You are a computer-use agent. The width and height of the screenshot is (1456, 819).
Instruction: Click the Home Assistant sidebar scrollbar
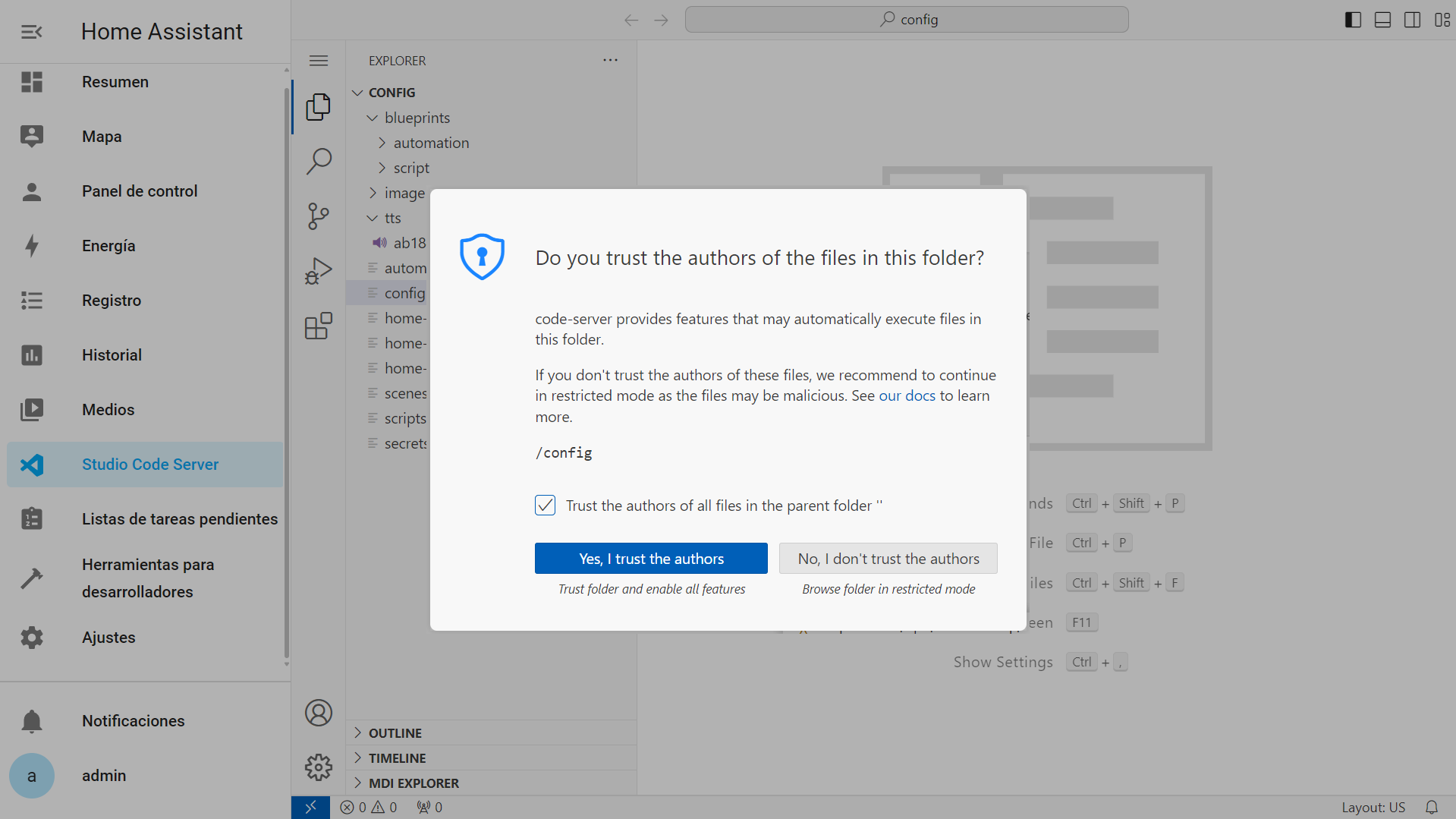(286, 372)
